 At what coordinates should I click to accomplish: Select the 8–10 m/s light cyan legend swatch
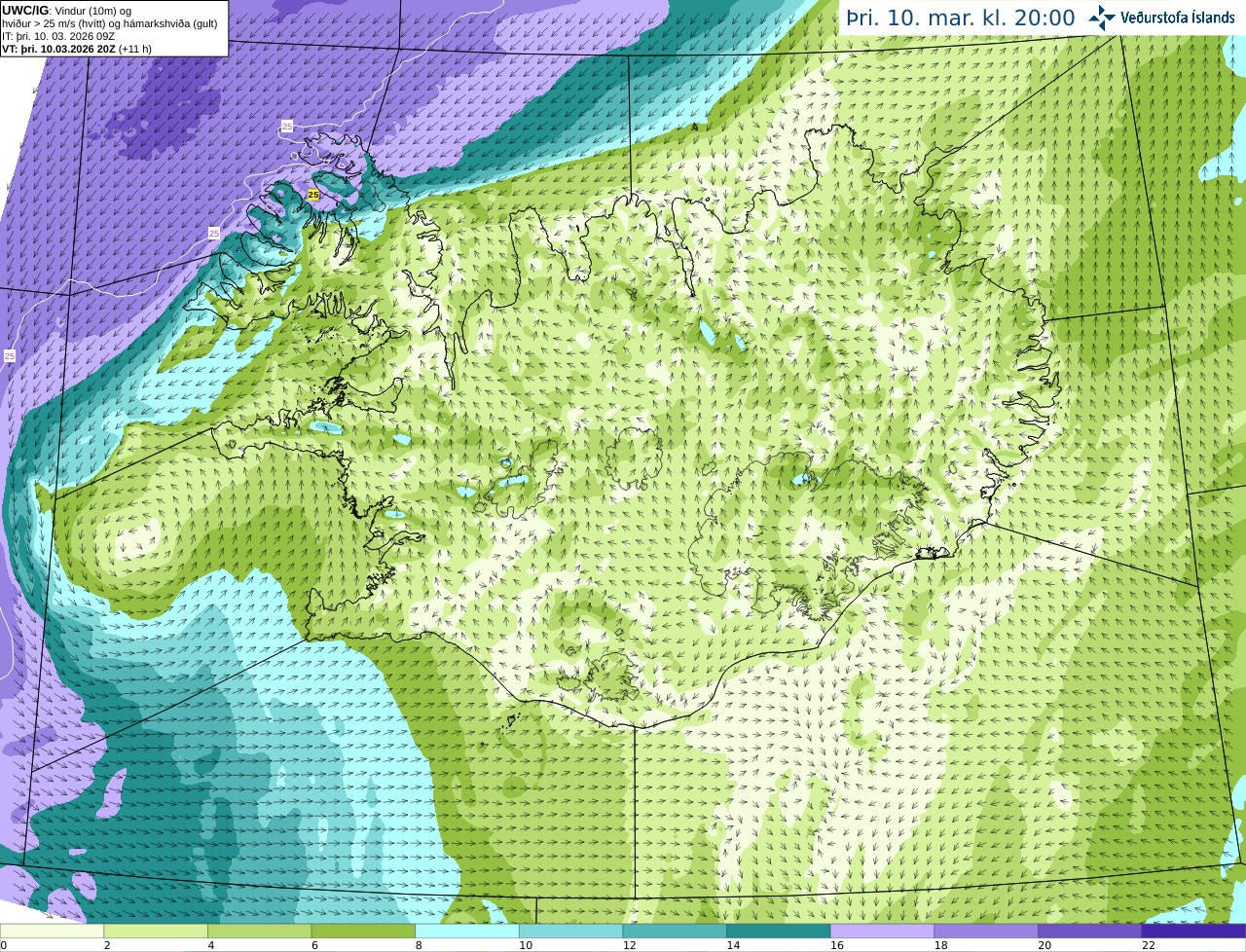pos(467,931)
